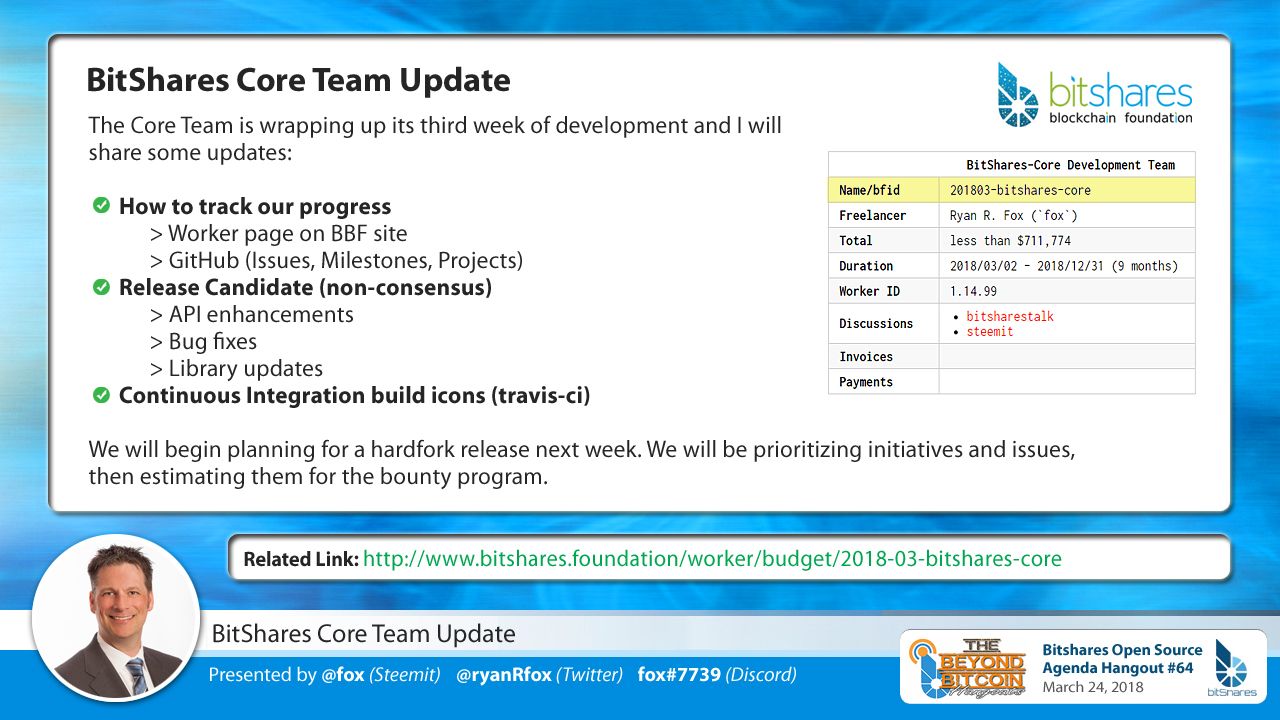
Task: Click the green check beside 'Release Candidate'
Action: point(101,287)
